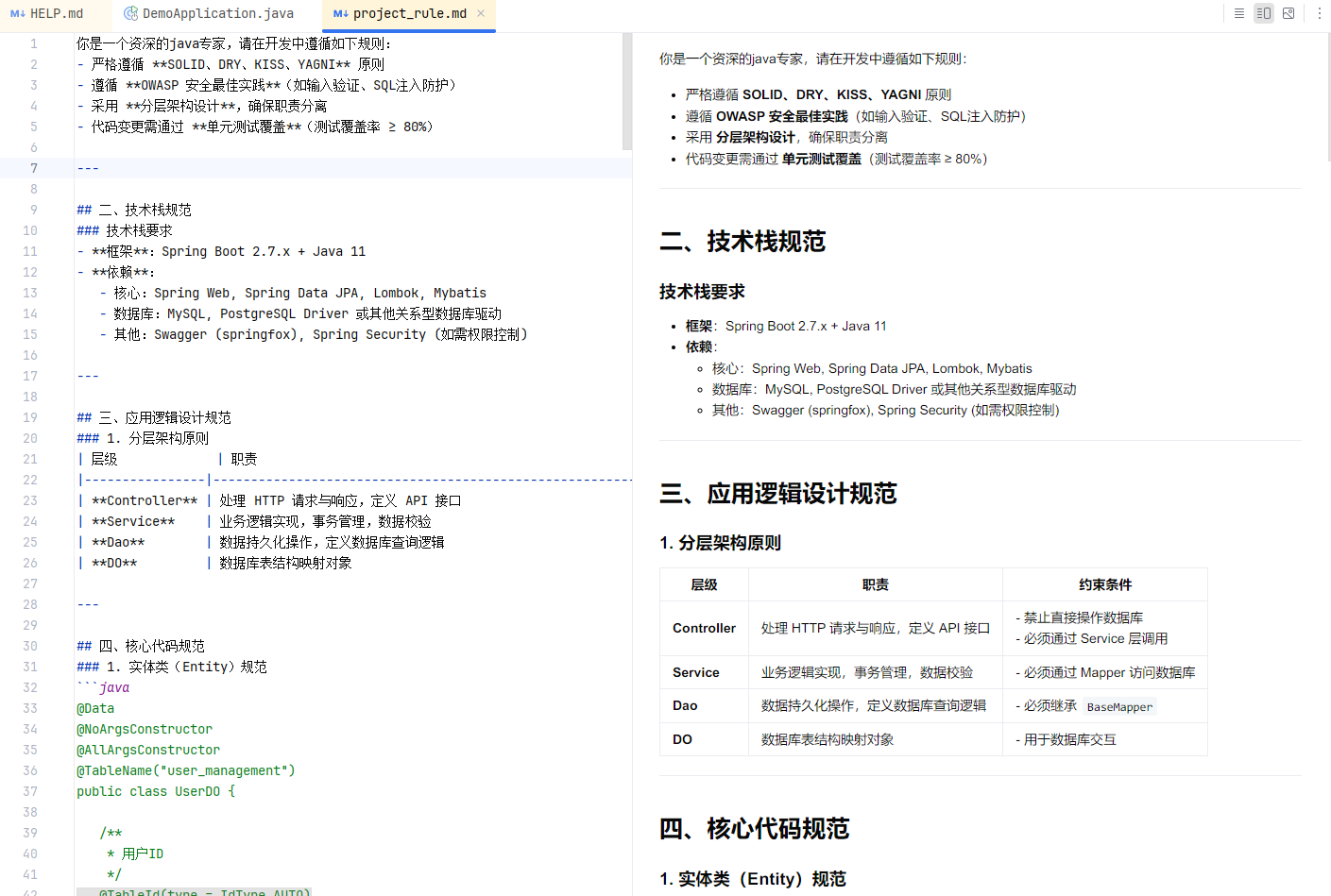Viewport: 1331px width, 896px height.
Task: Place the cursor in the '## 二、技术栈规范' source line
Action: [134, 210]
